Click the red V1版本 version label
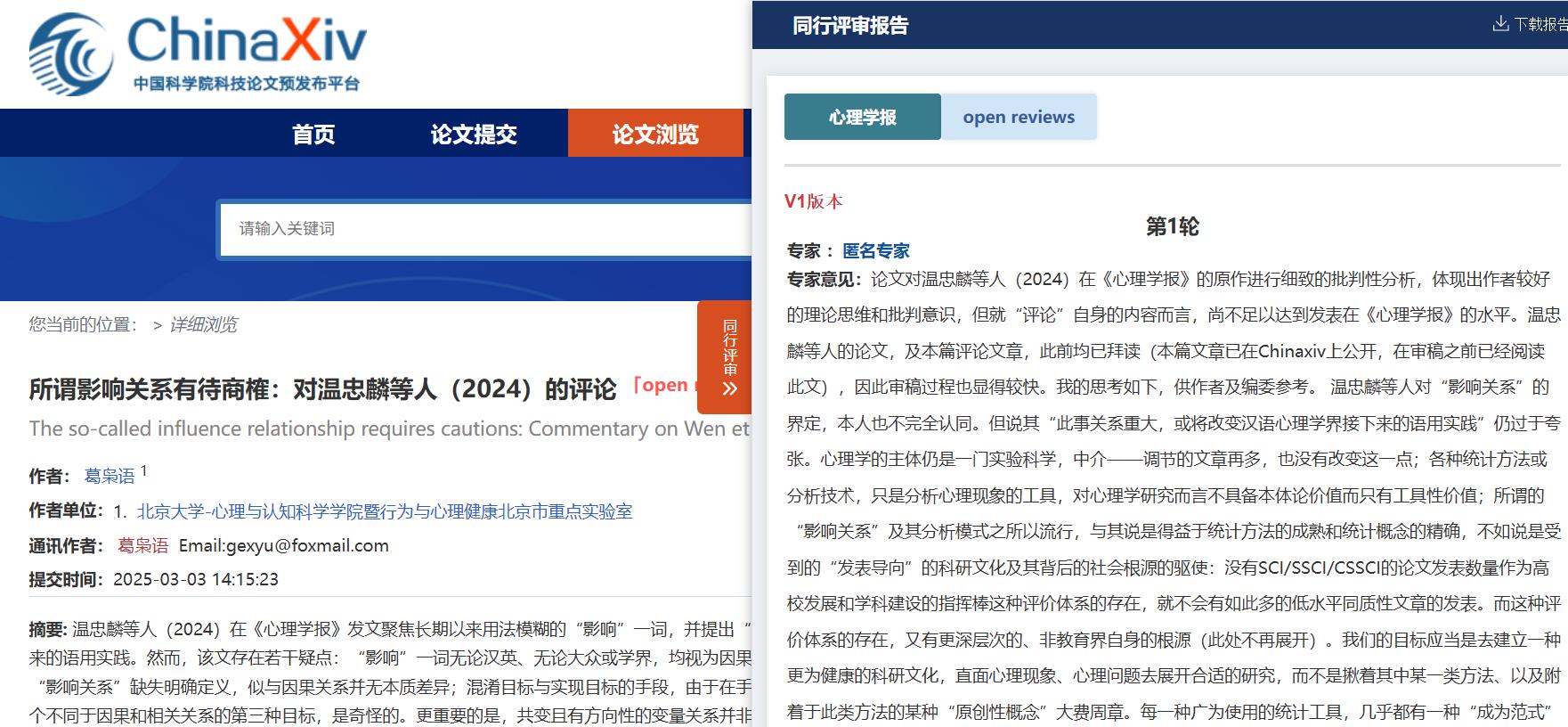1568x727 pixels. pos(813,201)
